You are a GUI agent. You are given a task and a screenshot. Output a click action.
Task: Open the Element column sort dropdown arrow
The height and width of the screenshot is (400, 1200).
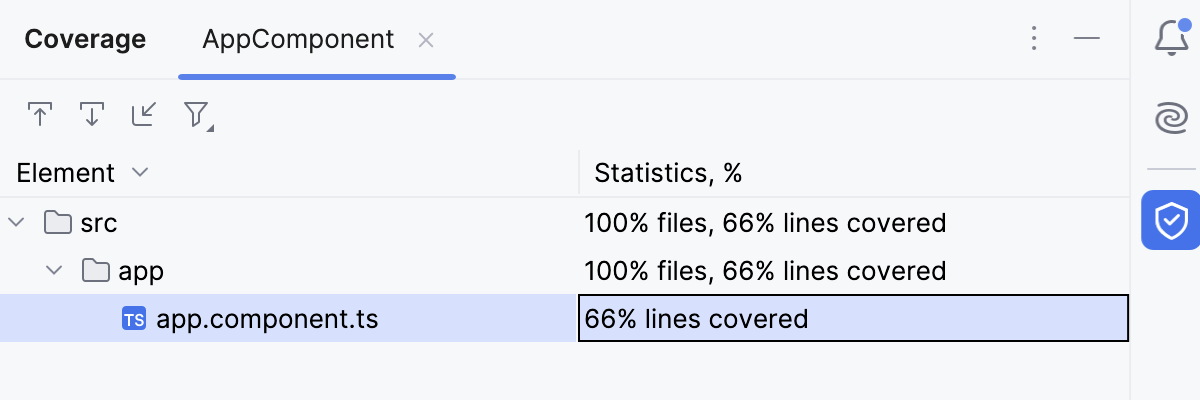pos(140,173)
